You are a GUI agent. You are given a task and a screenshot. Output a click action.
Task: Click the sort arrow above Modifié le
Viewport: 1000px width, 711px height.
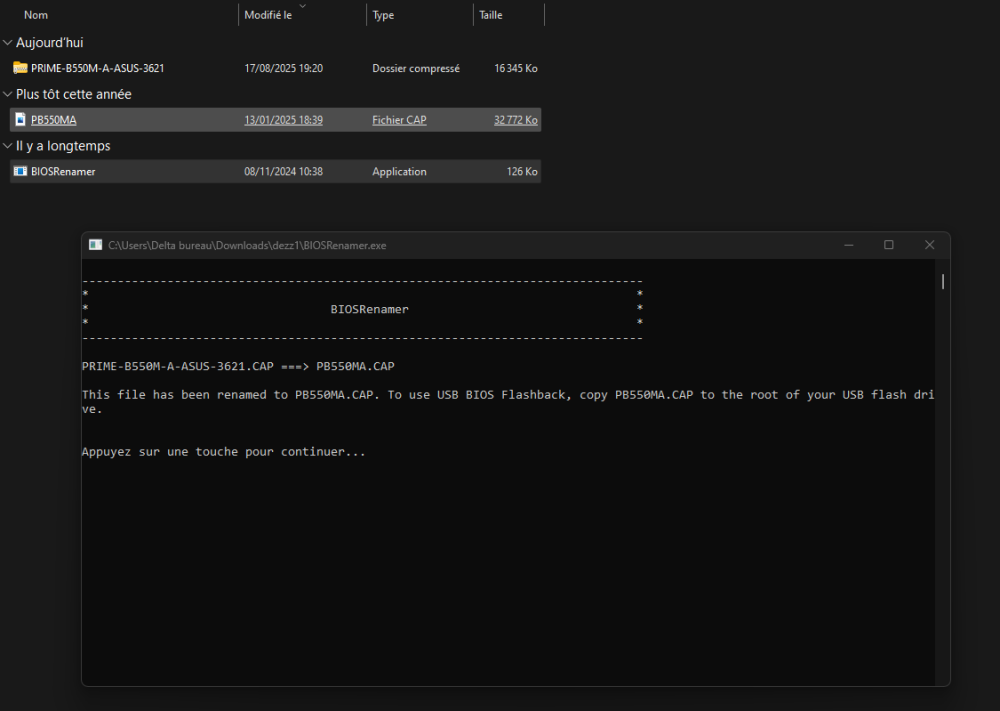coord(303,6)
